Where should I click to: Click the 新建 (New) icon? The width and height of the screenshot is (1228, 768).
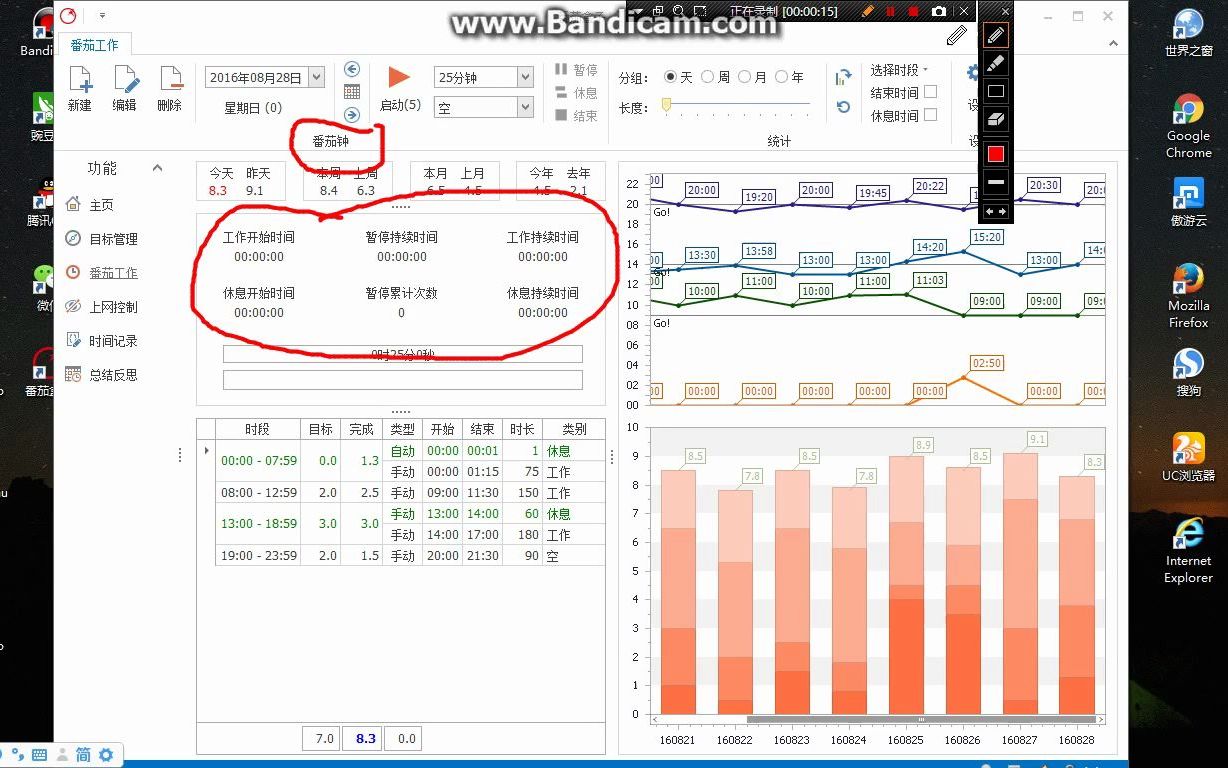79,80
